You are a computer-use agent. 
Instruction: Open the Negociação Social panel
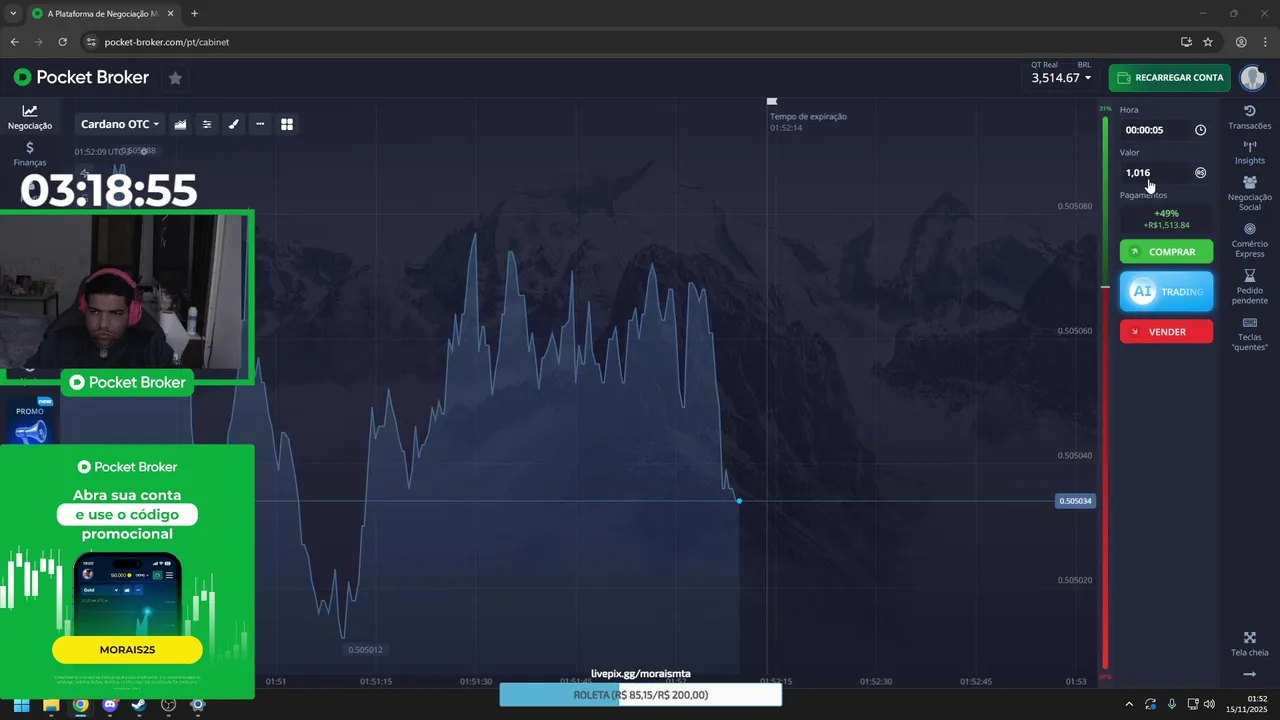(1250, 193)
